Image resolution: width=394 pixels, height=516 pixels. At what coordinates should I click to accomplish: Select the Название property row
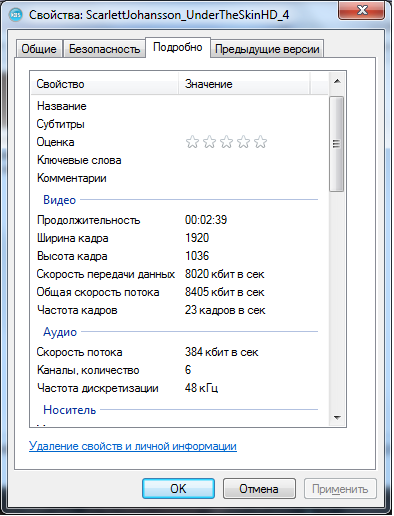pos(180,106)
